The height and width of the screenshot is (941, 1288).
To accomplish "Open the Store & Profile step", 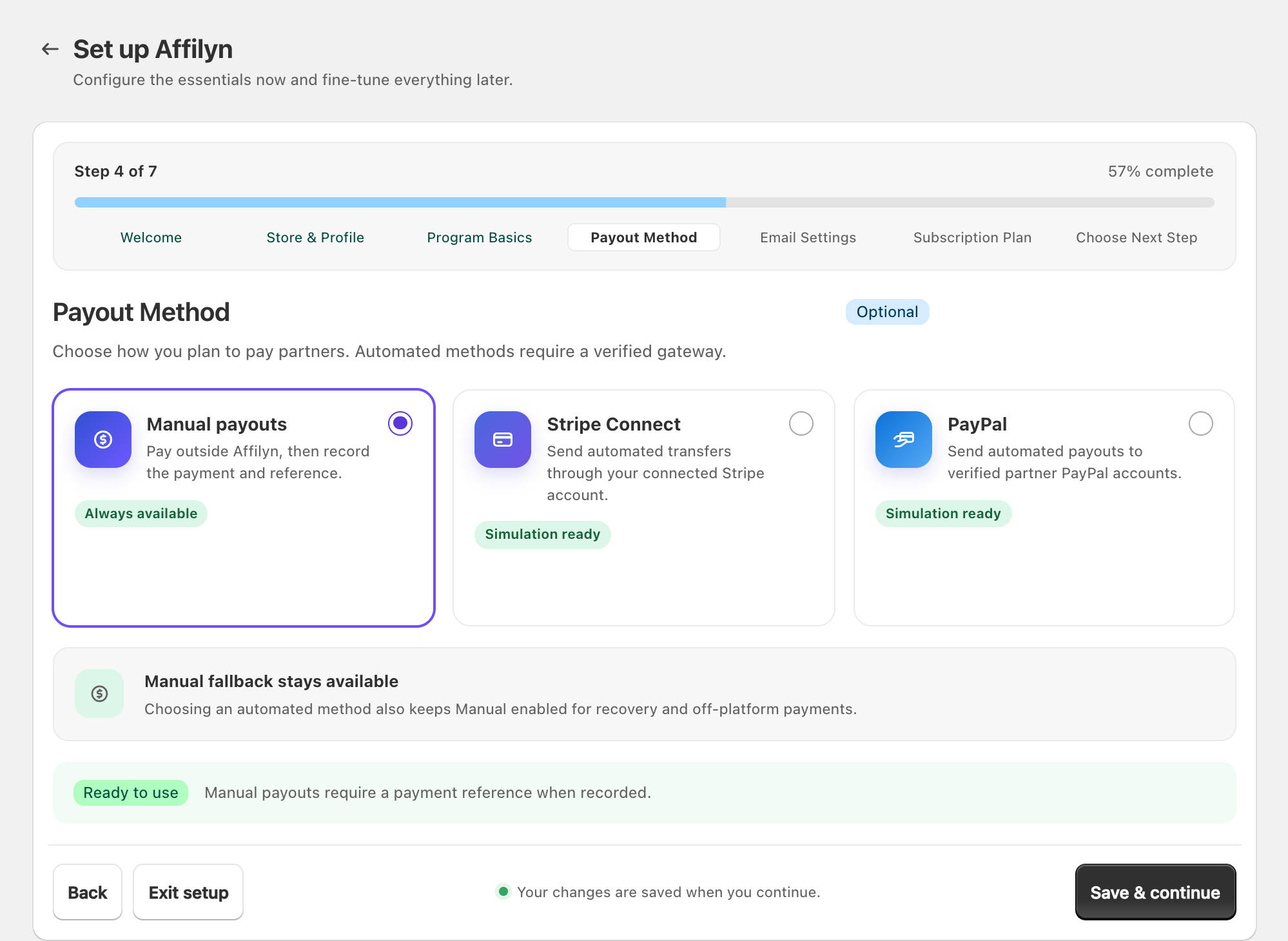I will 315,238.
